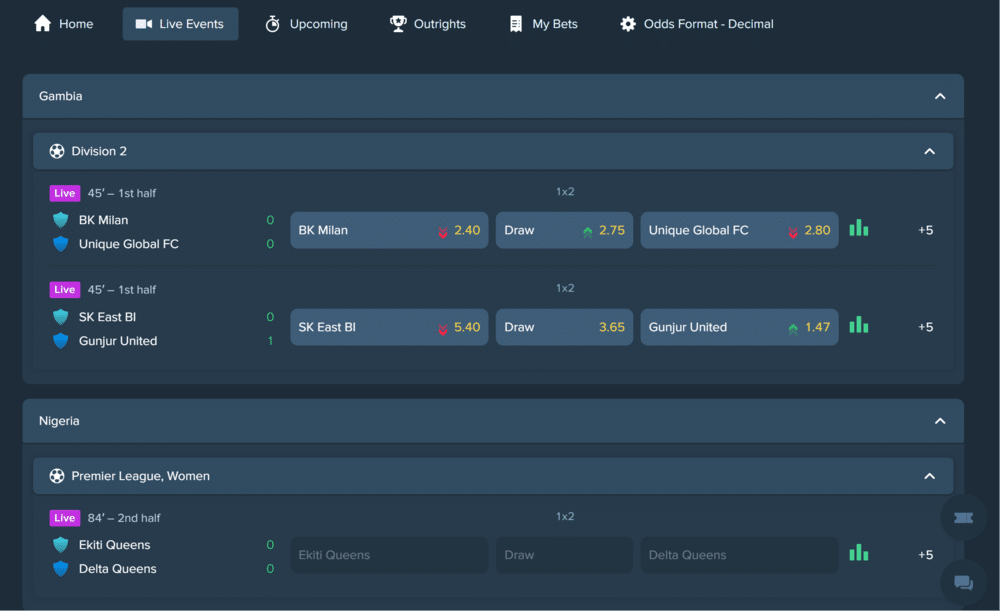
Task: Click the Upcoming stopwatch icon
Action: tap(272, 24)
